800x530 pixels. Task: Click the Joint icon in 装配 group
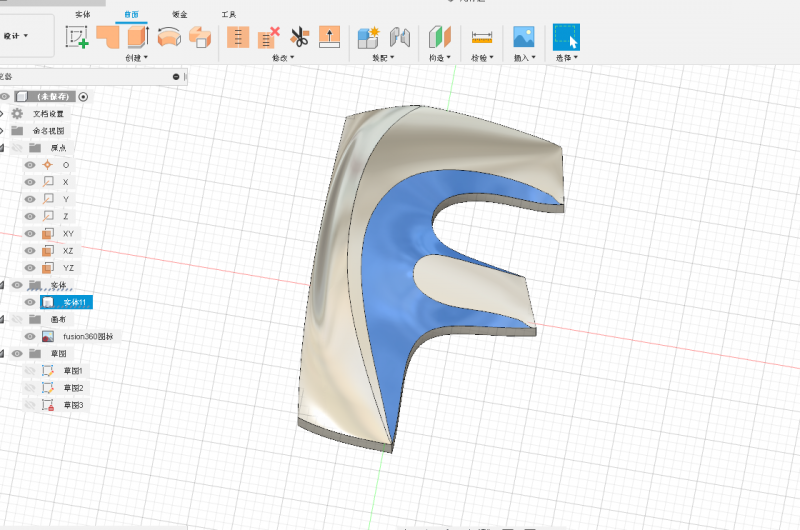399,37
